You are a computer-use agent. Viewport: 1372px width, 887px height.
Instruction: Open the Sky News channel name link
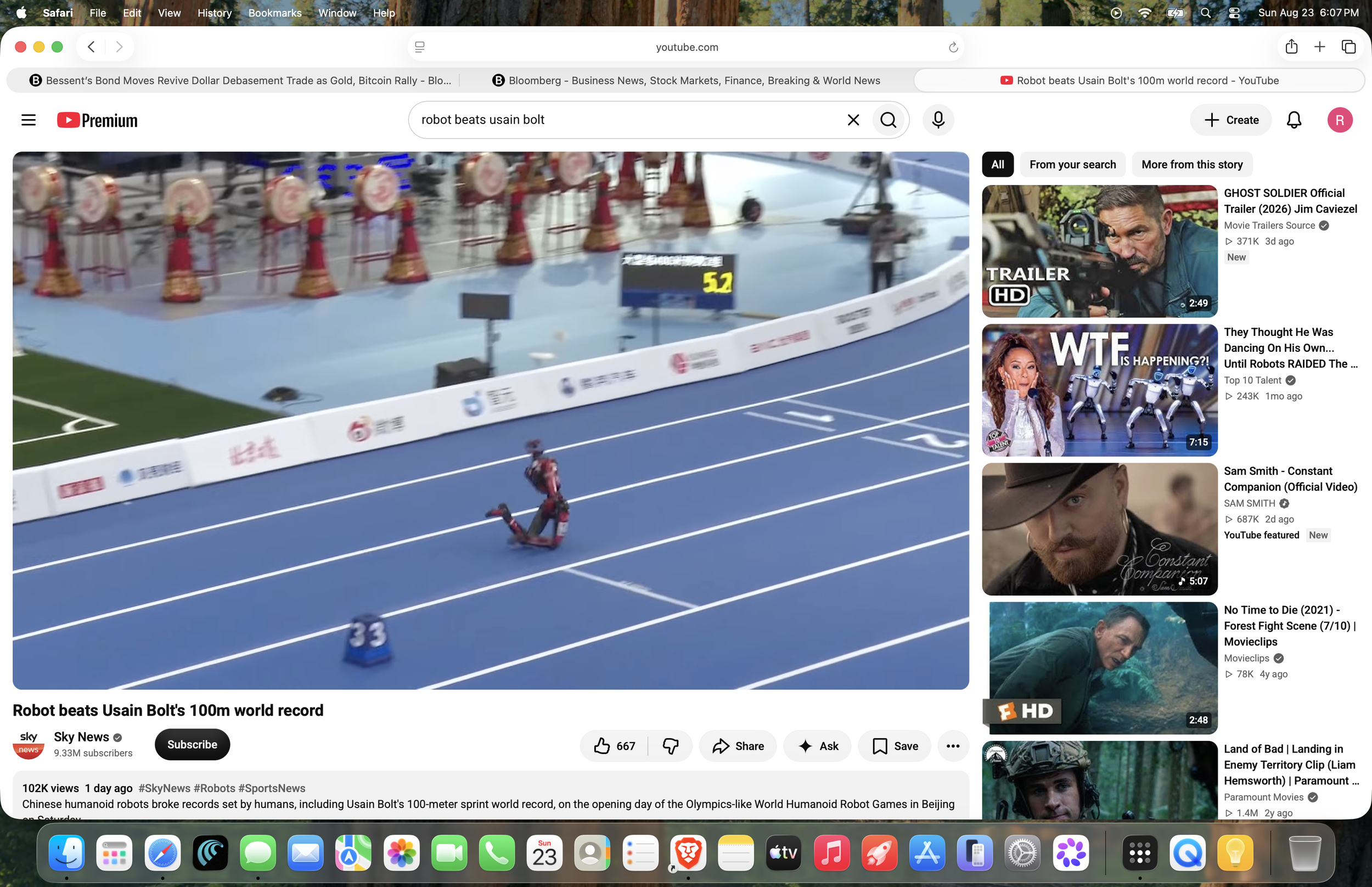tap(81, 737)
